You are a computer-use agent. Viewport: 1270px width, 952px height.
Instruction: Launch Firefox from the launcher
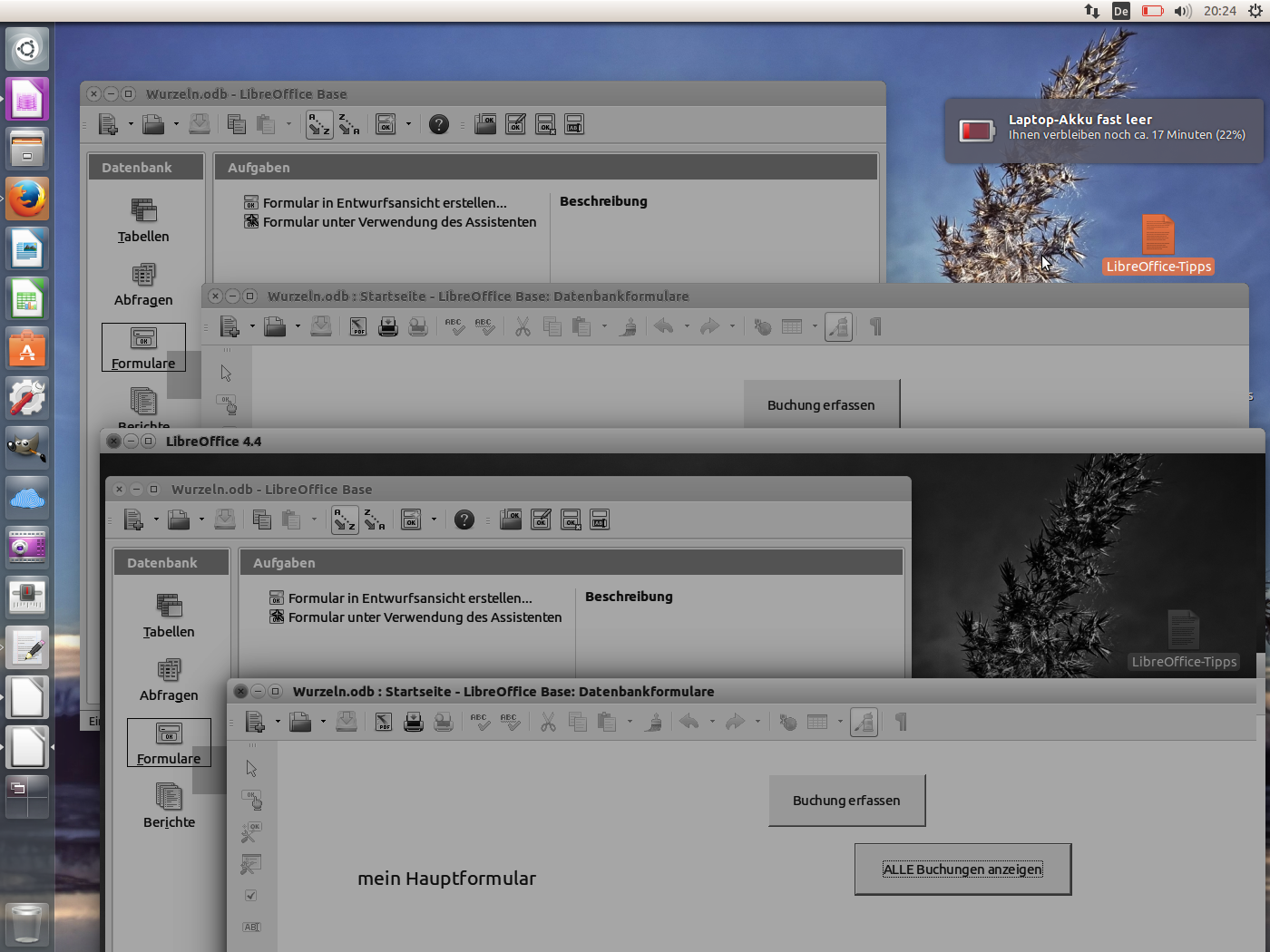click(27, 199)
